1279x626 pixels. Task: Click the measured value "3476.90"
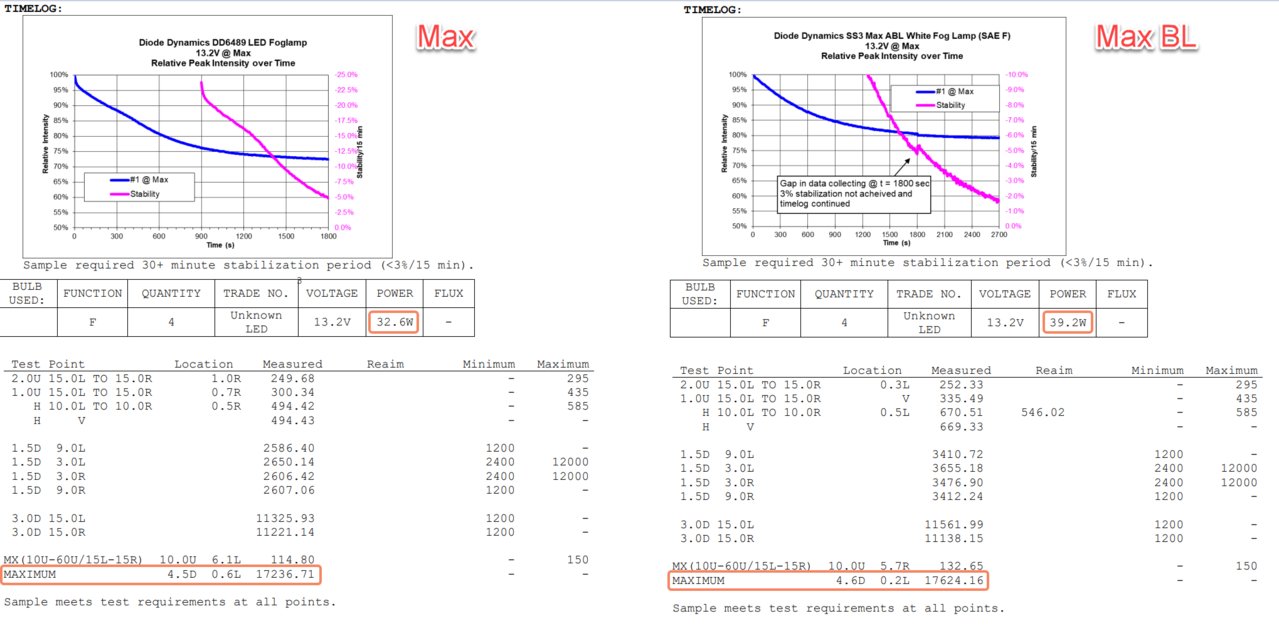pos(957,482)
